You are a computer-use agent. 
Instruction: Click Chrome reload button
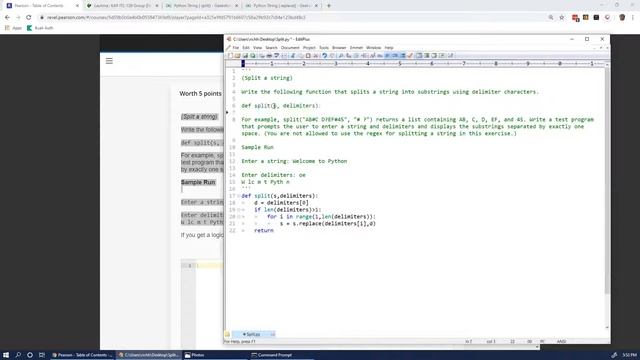[x=29, y=18]
